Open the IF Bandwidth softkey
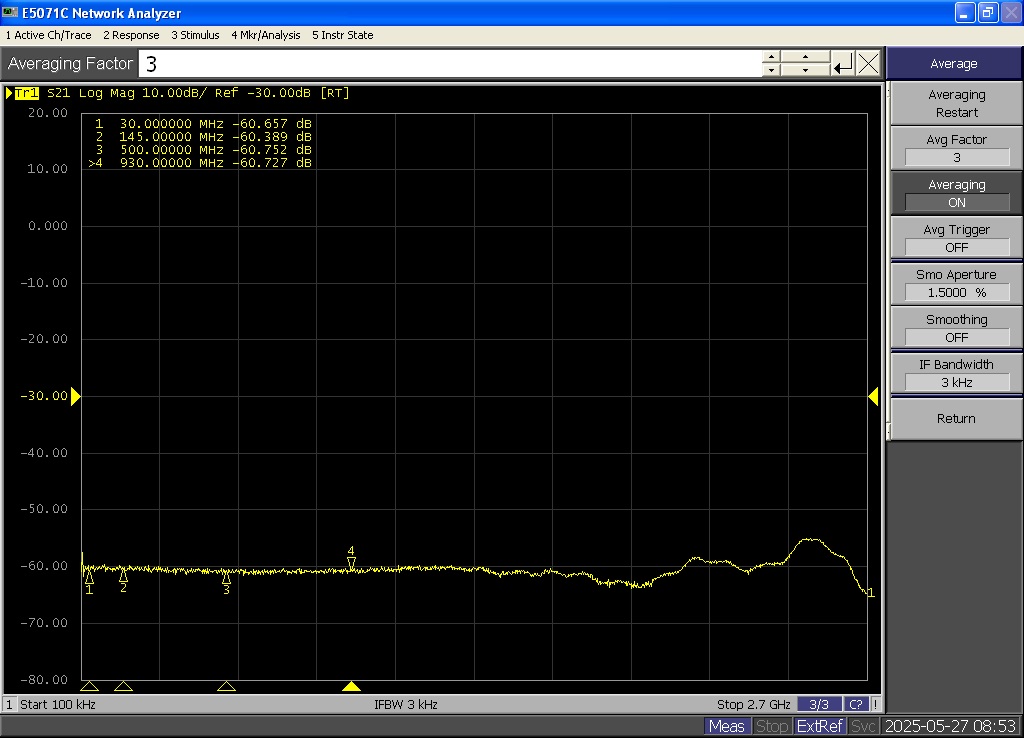Screen dimensions: 1024x738 pos(956,374)
